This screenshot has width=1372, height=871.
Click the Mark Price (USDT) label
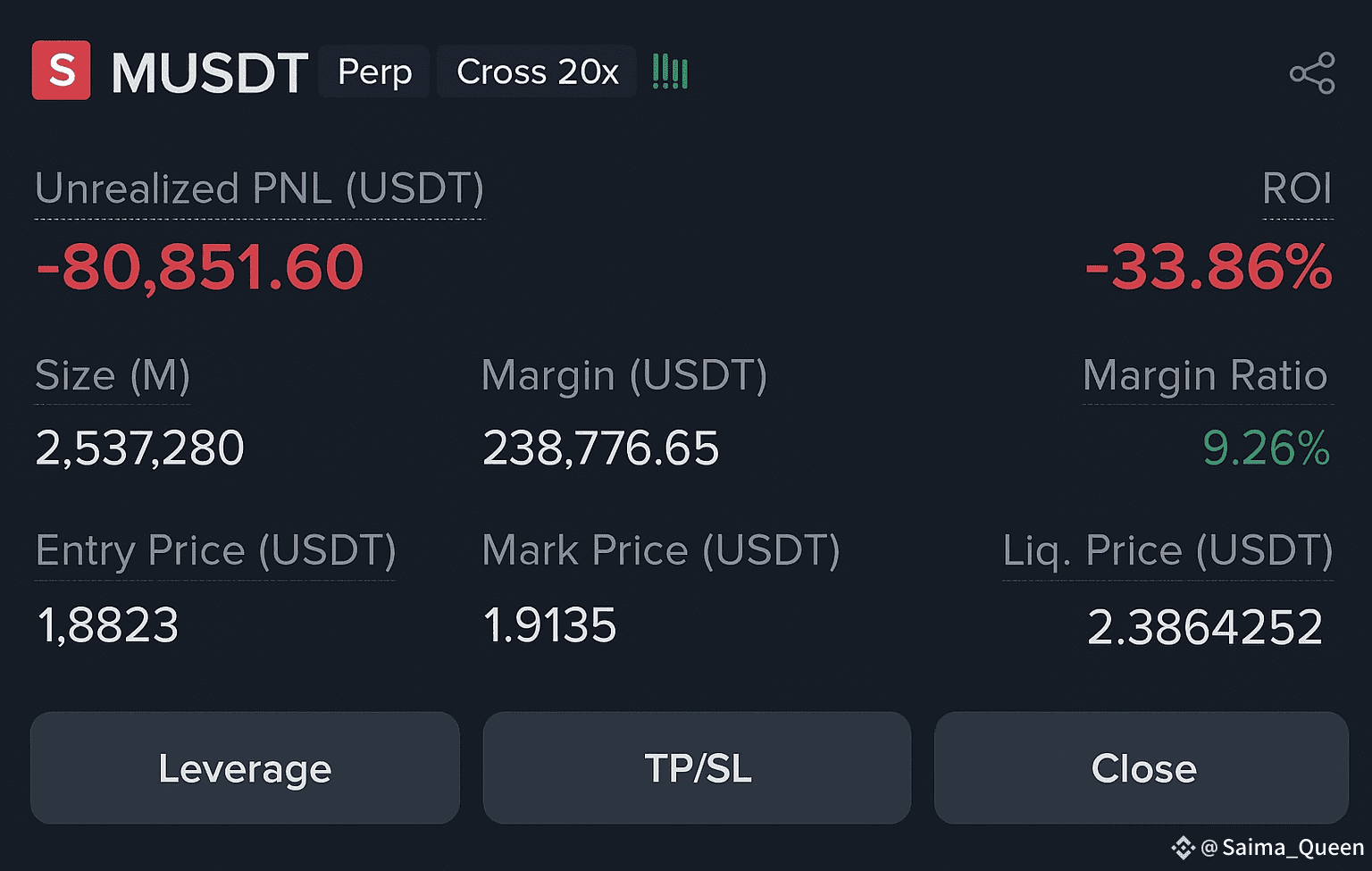pos(660,550)
